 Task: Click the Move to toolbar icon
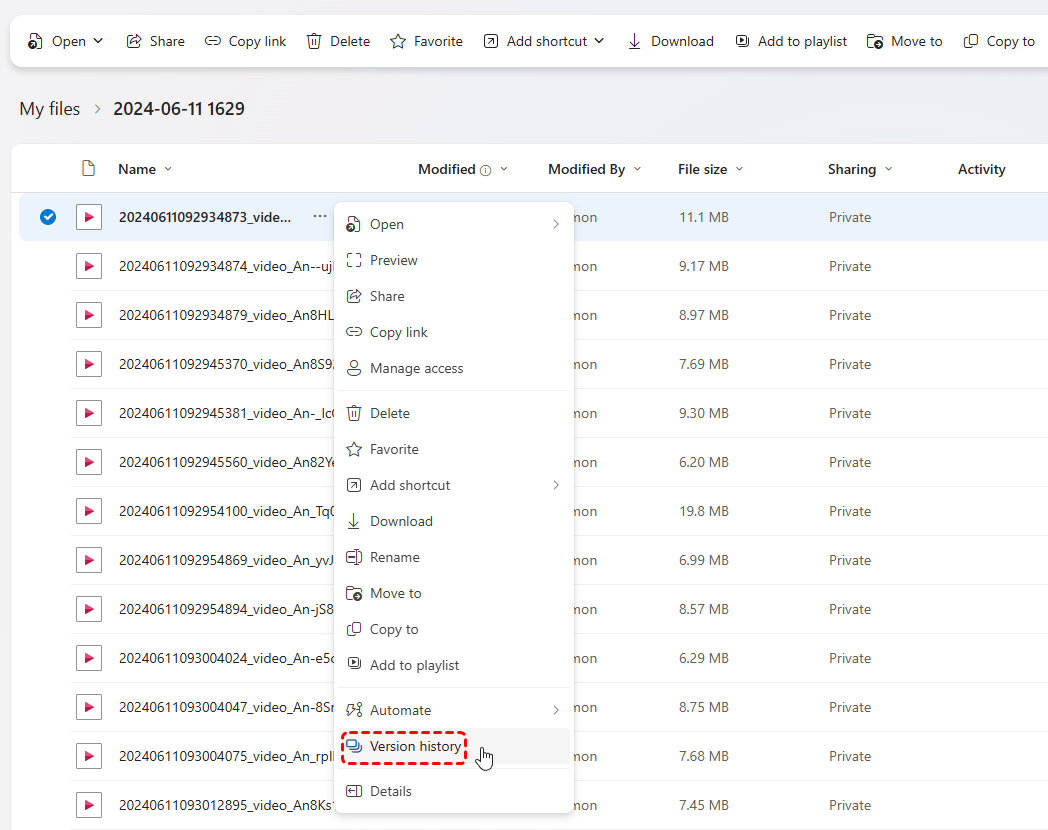[x=875, y=41]
